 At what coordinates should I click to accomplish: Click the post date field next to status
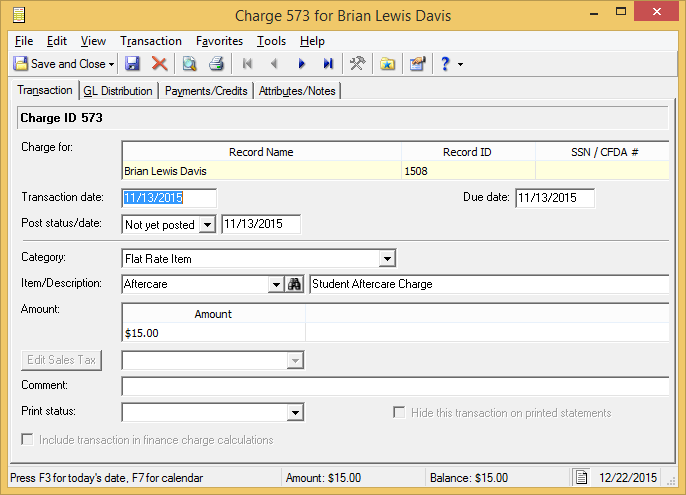261,224
